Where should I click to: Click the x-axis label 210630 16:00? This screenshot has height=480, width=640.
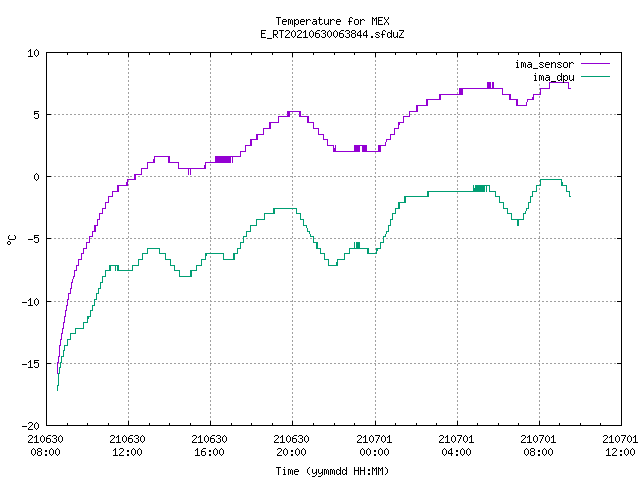pos(209,446)
